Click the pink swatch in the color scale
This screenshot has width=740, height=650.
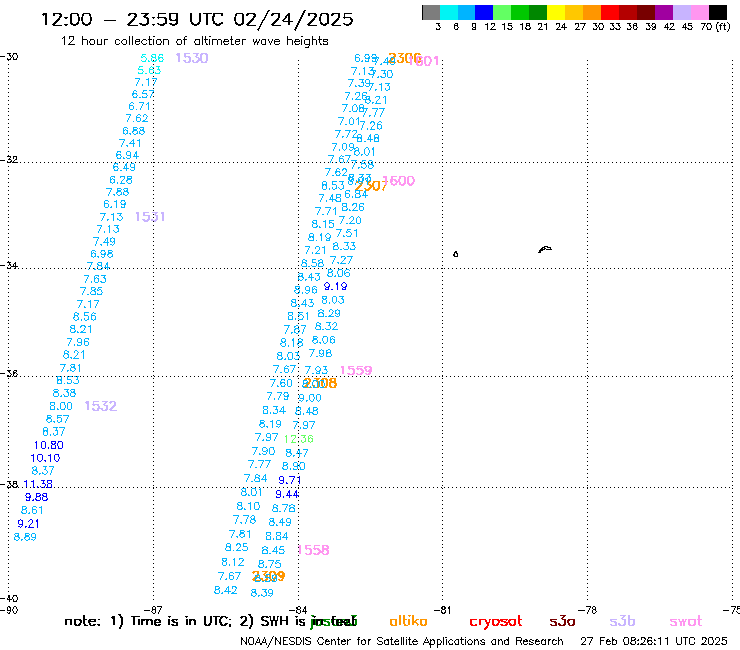[699, 12]
